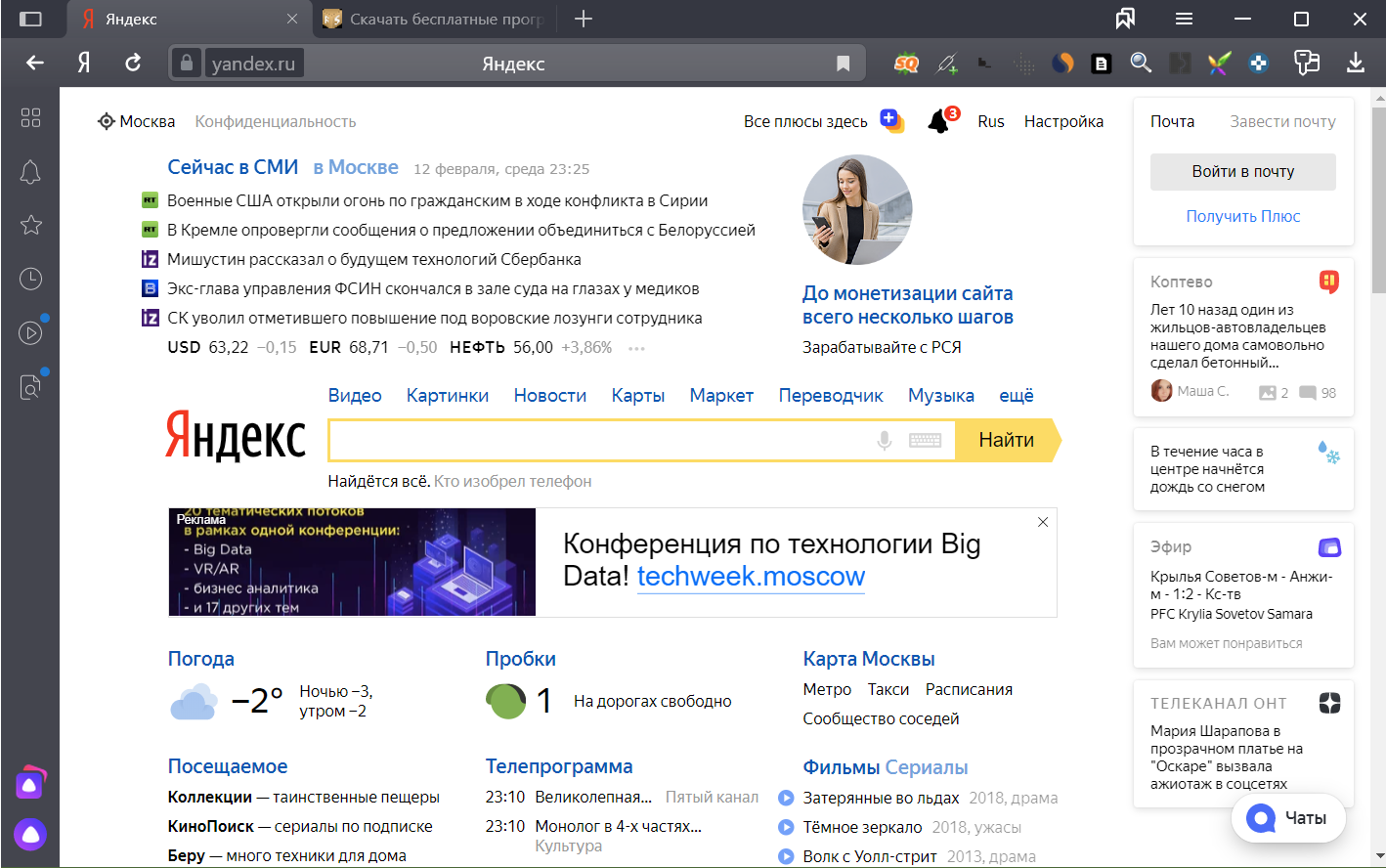Toggle the on-screen keyboard in search box
Viewport: 1386px width, 868px height.
coord(925,441)
